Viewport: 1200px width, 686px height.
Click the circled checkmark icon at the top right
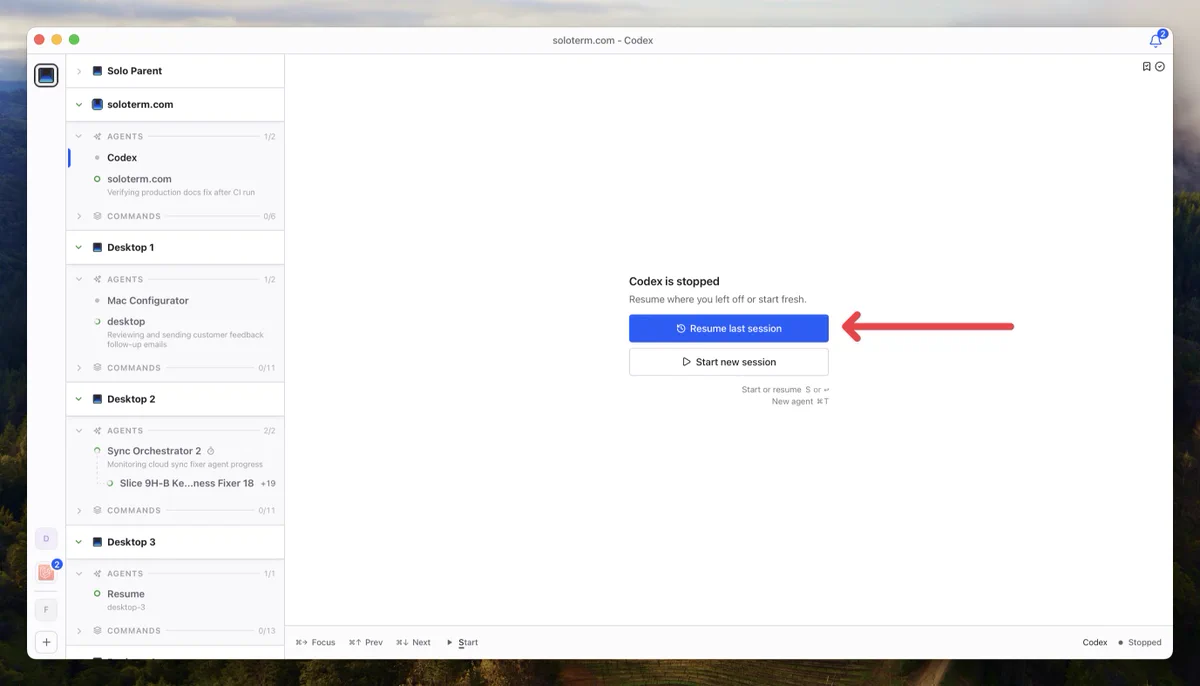pos(1160,67)
